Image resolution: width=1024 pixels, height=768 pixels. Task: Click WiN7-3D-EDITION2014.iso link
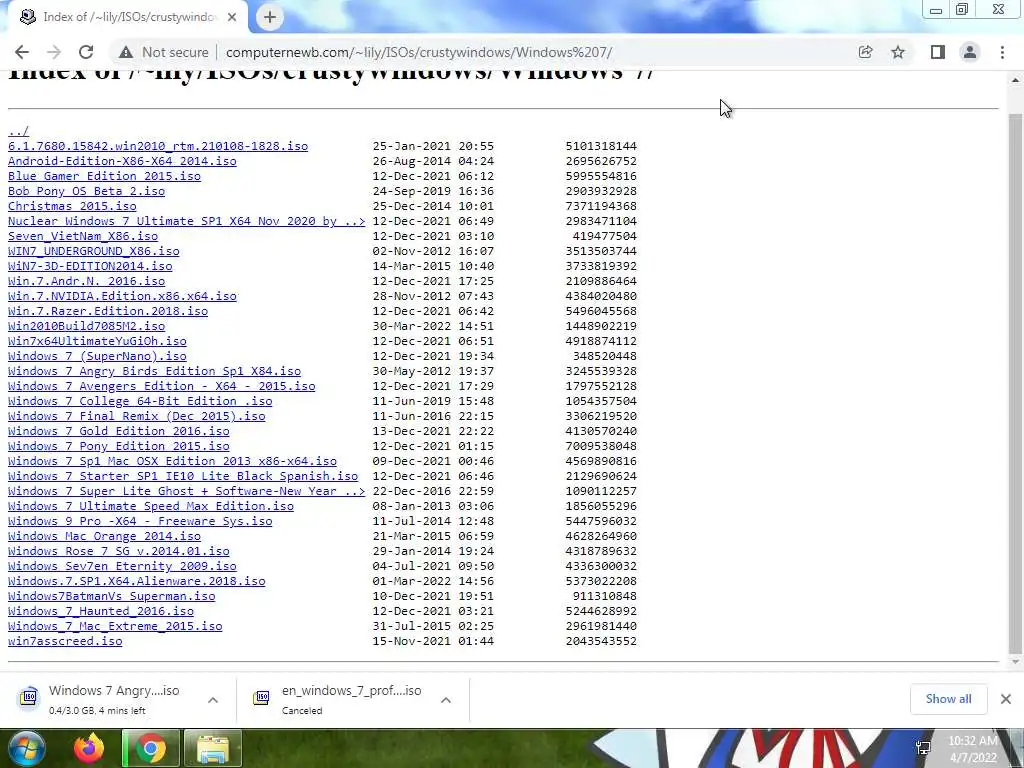(x=90, y=266)
